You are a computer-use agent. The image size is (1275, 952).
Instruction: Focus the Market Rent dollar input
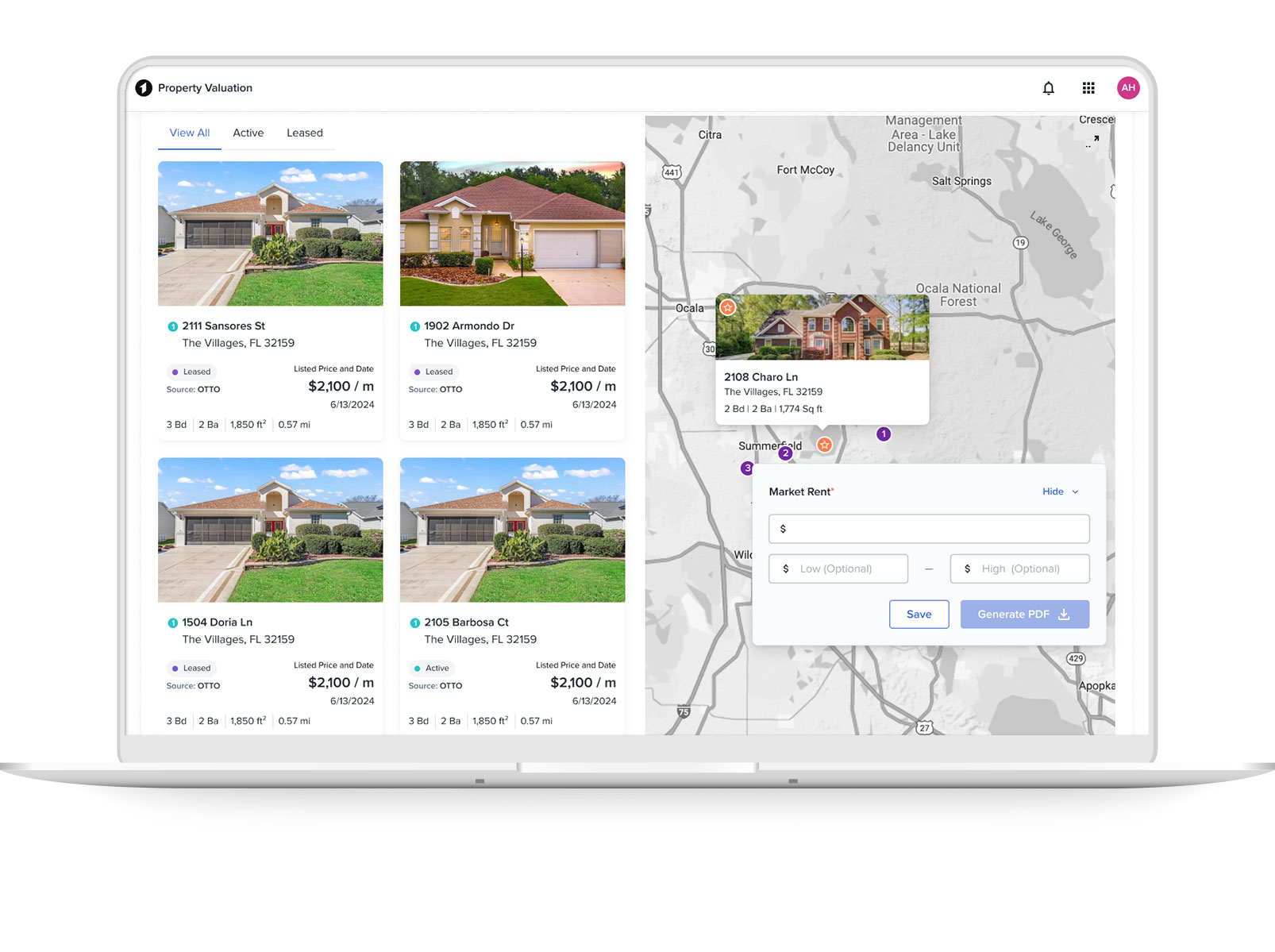(x=929, y=529)
